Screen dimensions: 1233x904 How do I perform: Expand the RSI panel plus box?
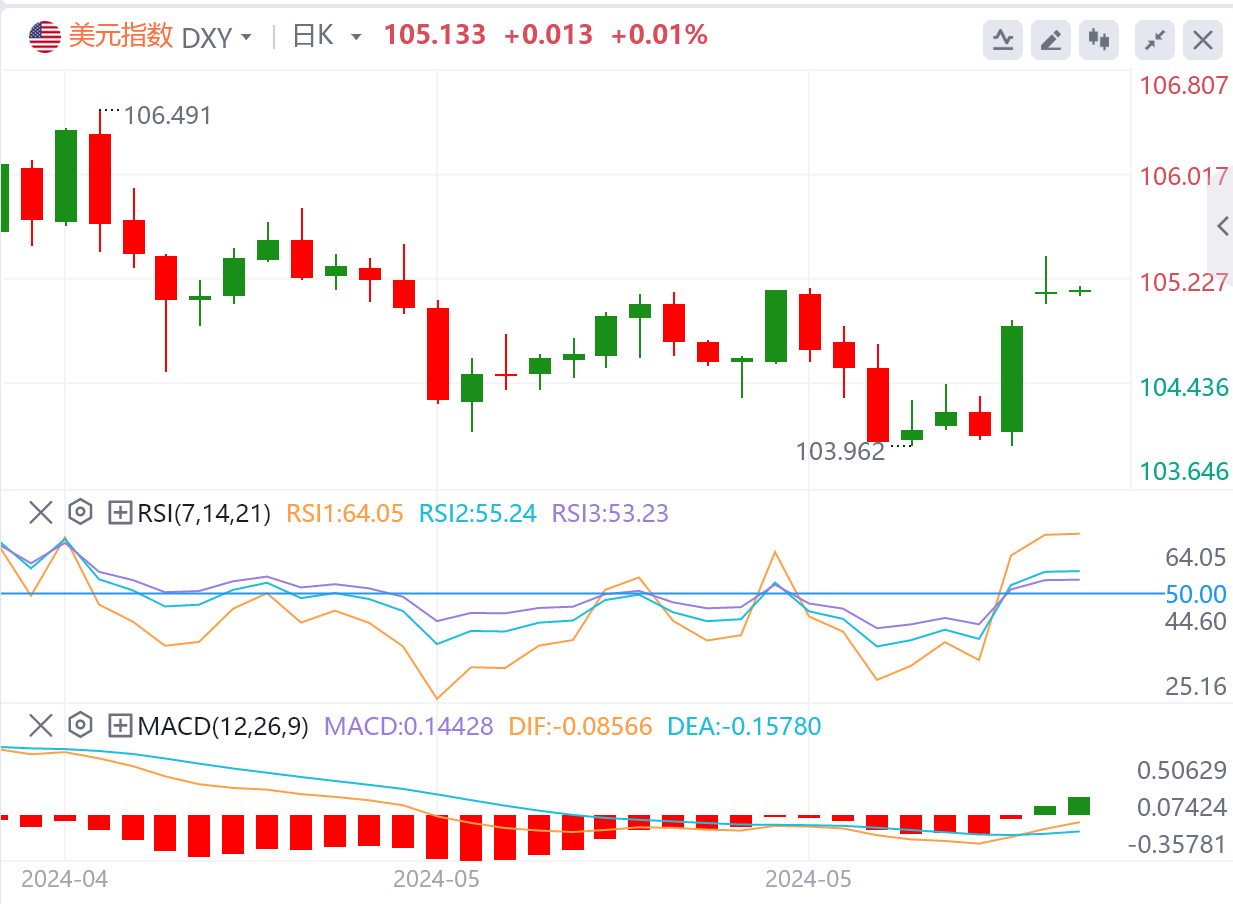120,514
